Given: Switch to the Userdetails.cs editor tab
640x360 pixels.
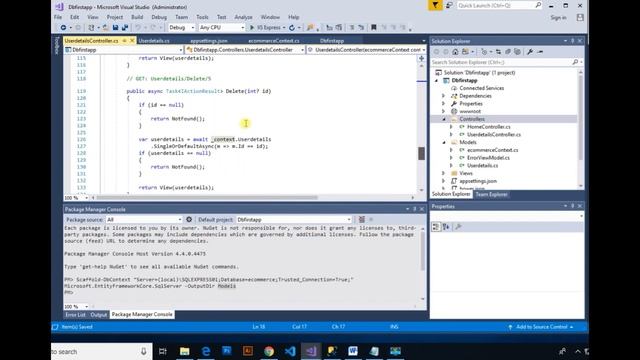Looking at the screenshot, I should click(154, 41).
